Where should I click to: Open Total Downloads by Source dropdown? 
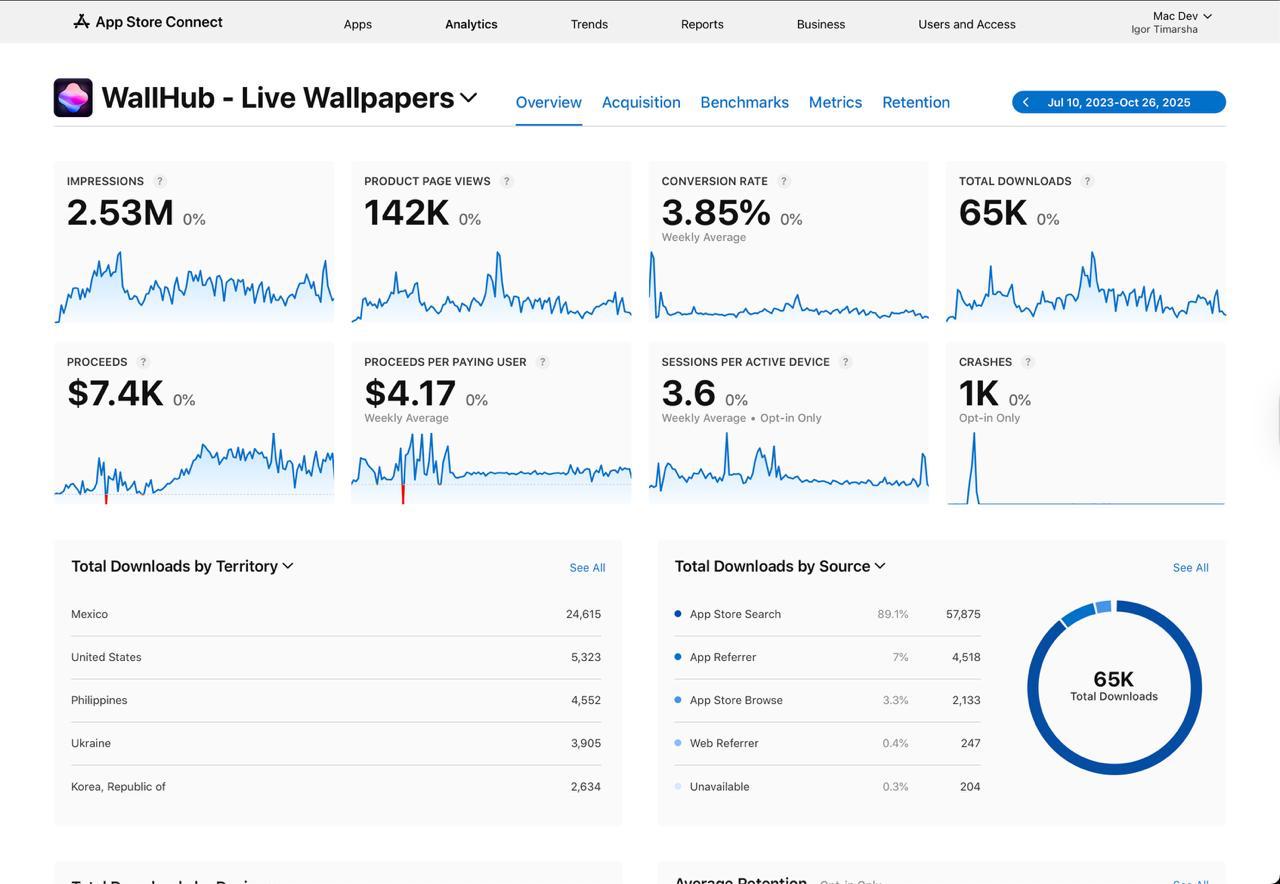(880, 566)
